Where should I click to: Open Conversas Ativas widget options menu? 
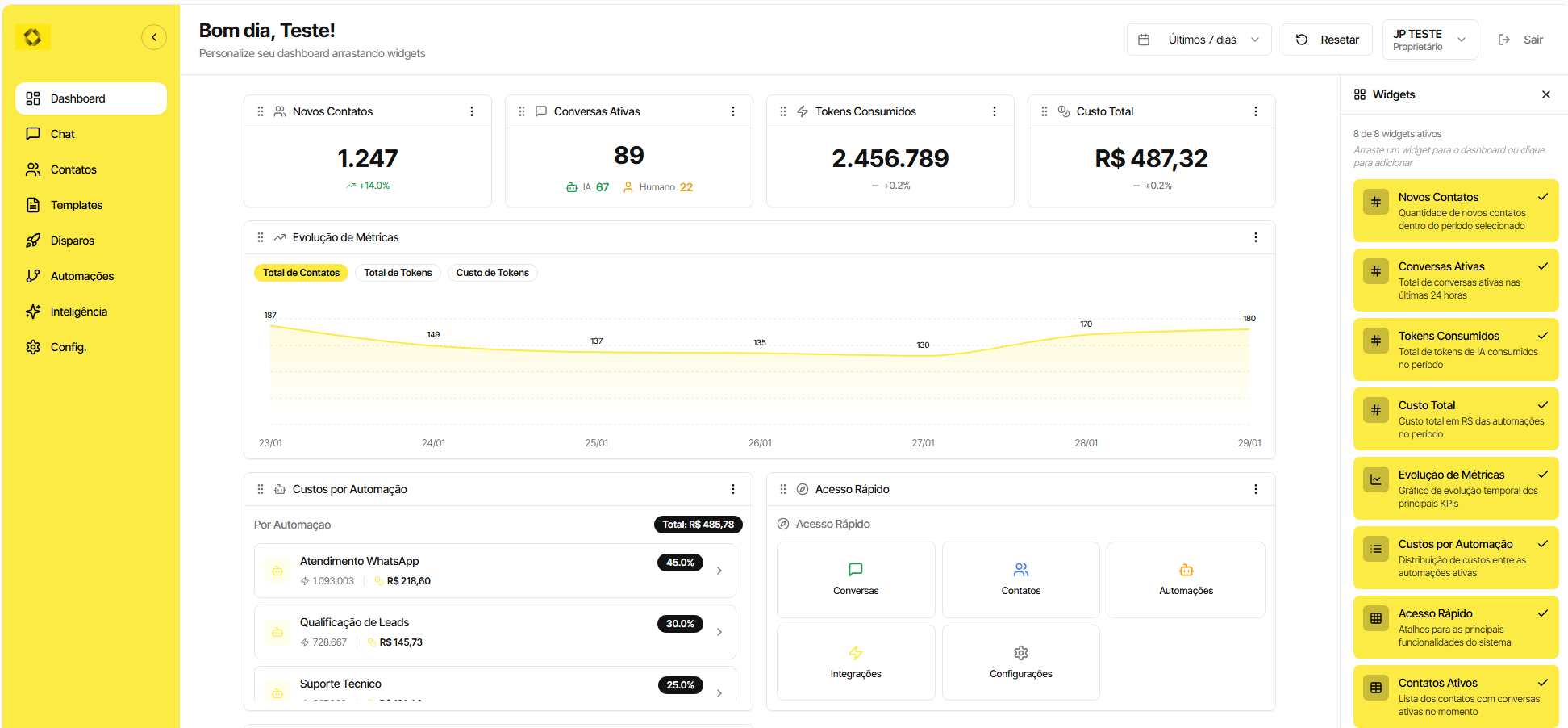point(733,111)
